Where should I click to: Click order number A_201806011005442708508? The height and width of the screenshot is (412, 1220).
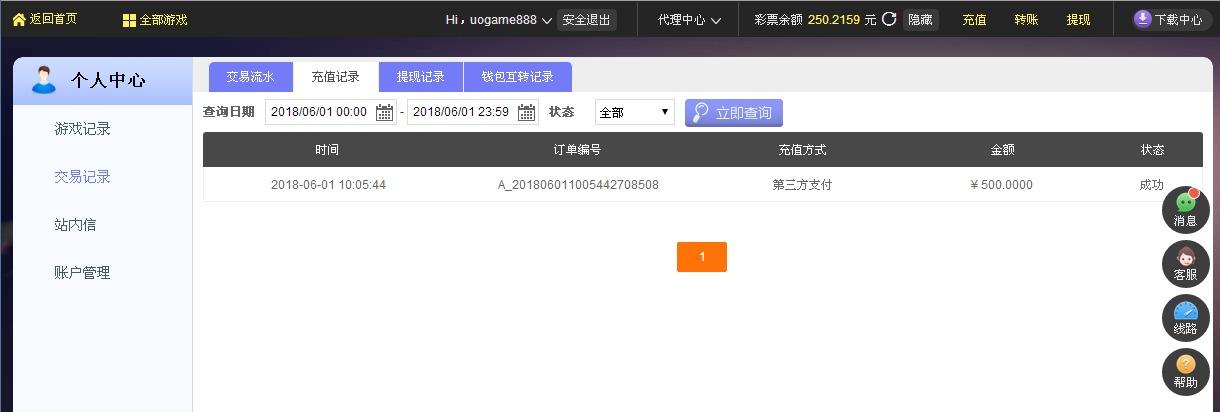pos(578,185)
